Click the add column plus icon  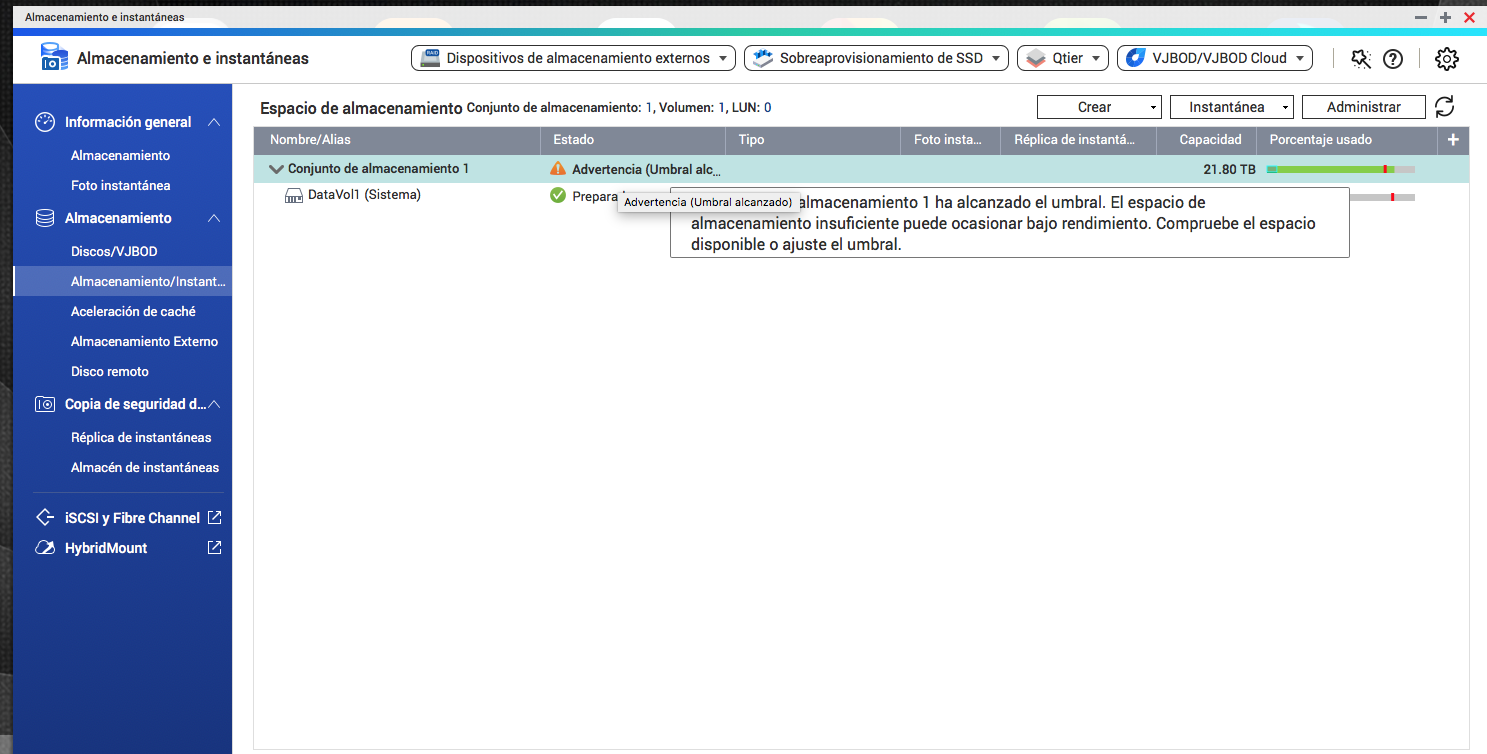[x=1453, y=140]
